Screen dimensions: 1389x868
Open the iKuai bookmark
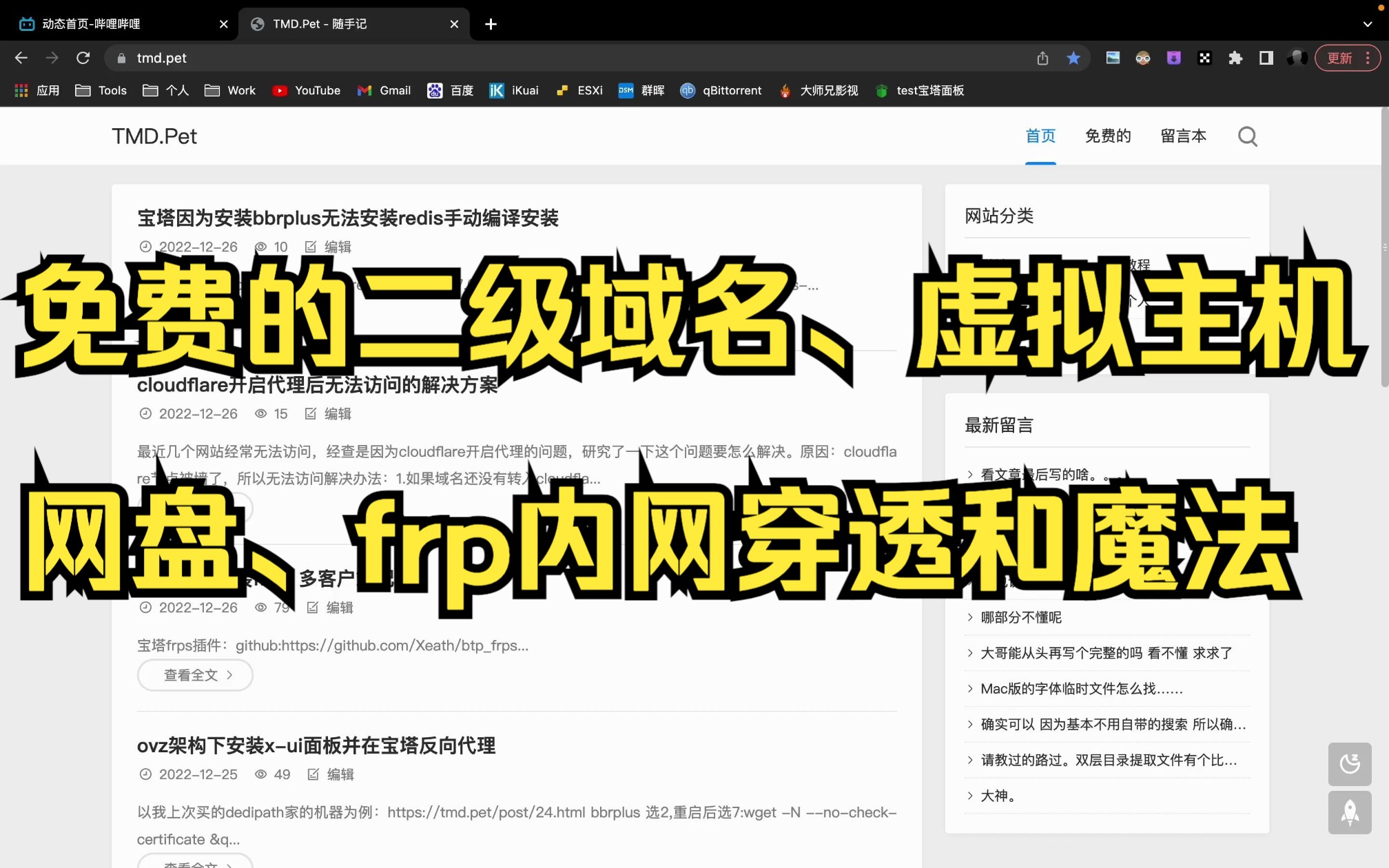pos(514,90)
